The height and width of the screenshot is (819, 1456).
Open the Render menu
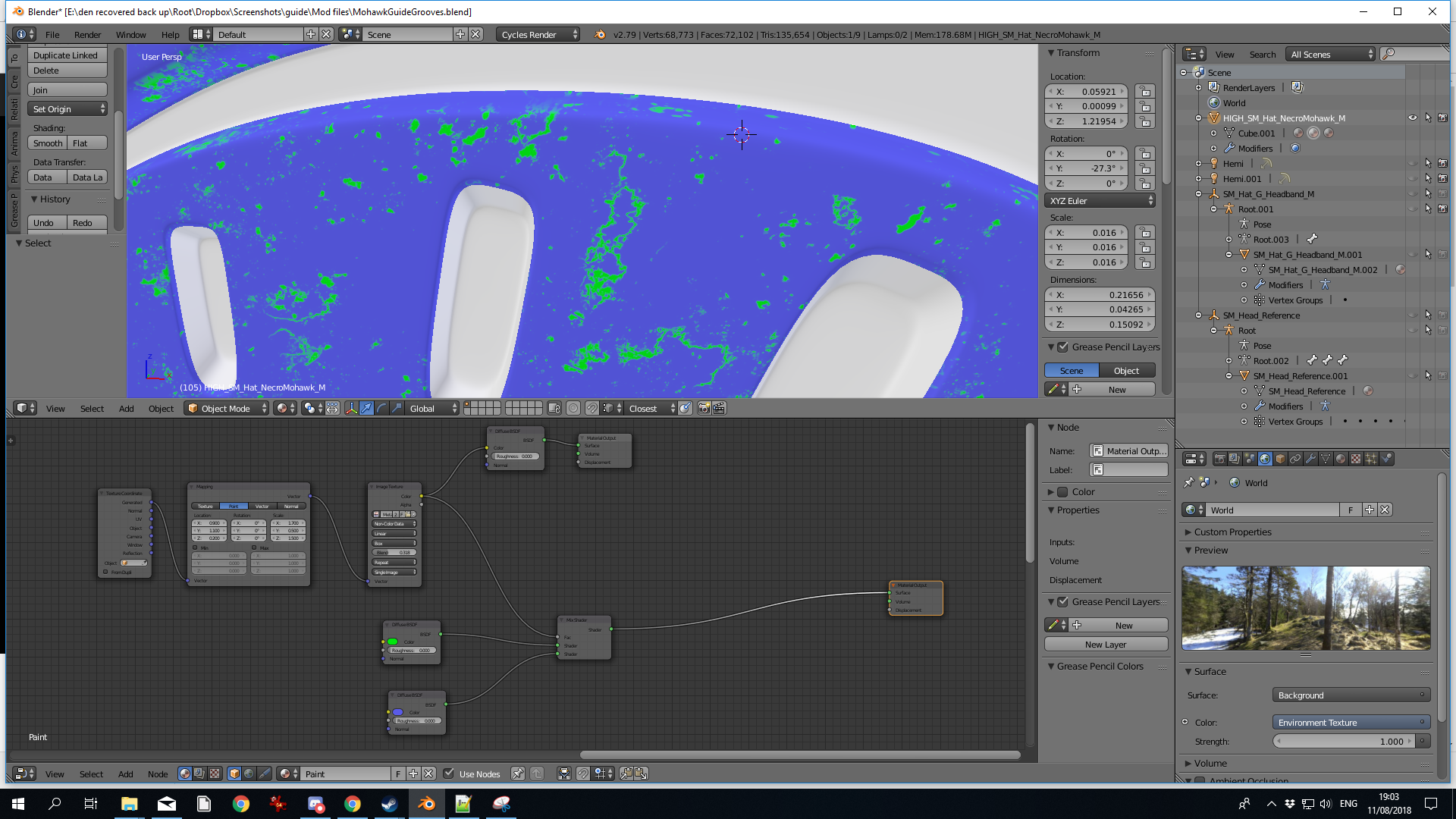(87, 34)
